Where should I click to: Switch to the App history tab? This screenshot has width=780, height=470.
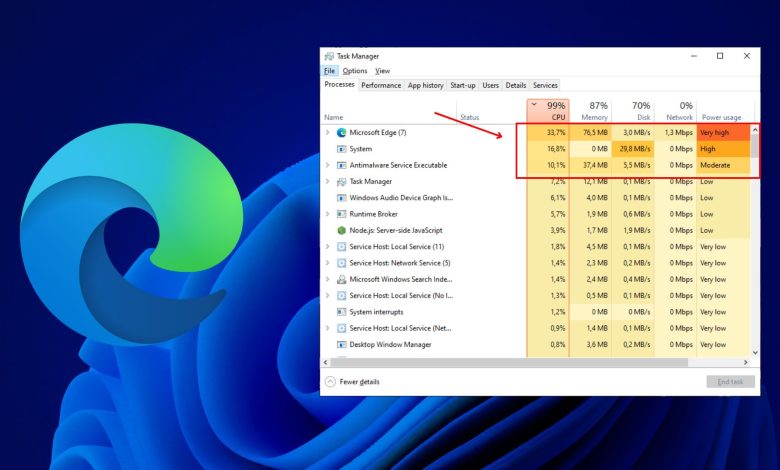[425, 86]
